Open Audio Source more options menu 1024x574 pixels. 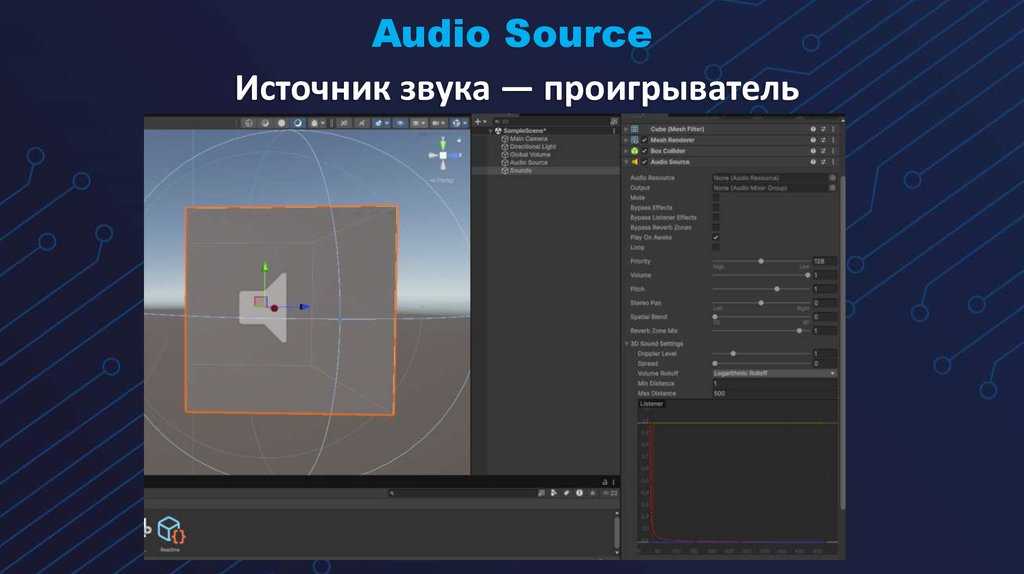(x=833, y=162)
